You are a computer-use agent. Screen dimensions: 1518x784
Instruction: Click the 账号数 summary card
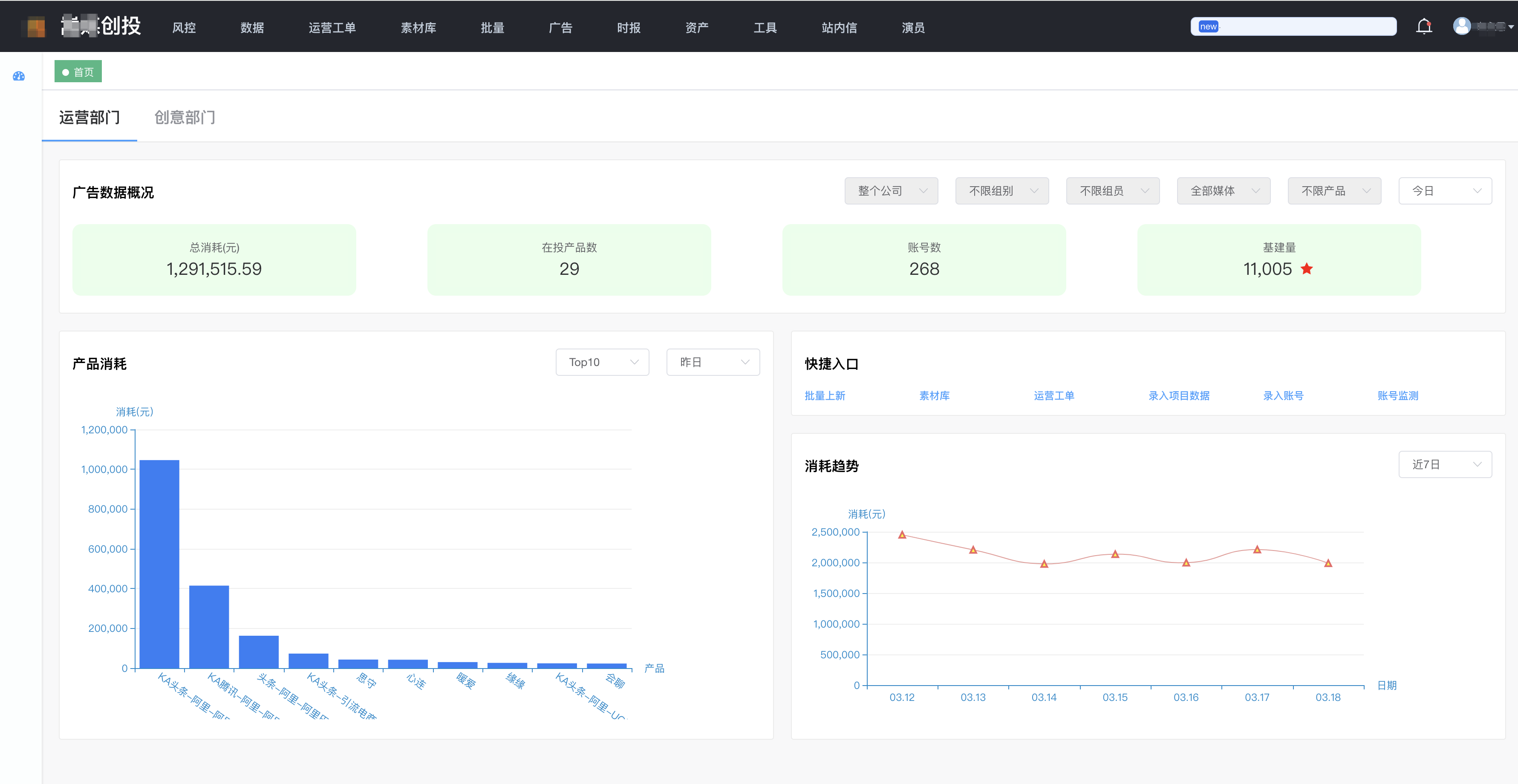924,260
